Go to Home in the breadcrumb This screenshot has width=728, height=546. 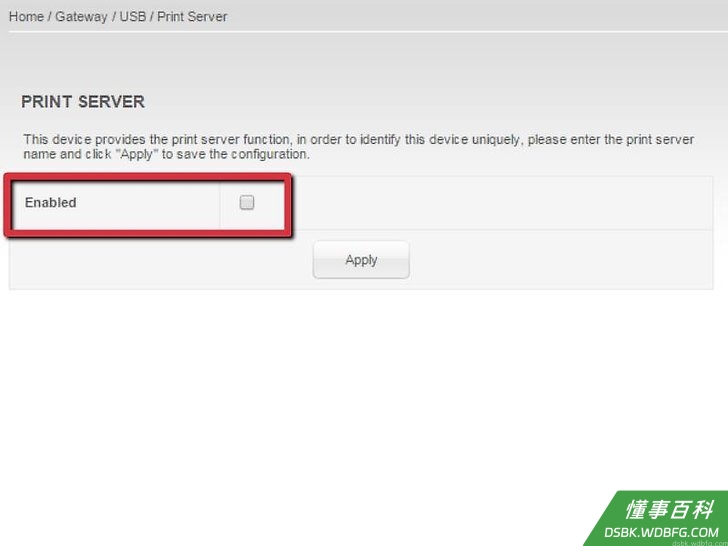tap(26, 17)
